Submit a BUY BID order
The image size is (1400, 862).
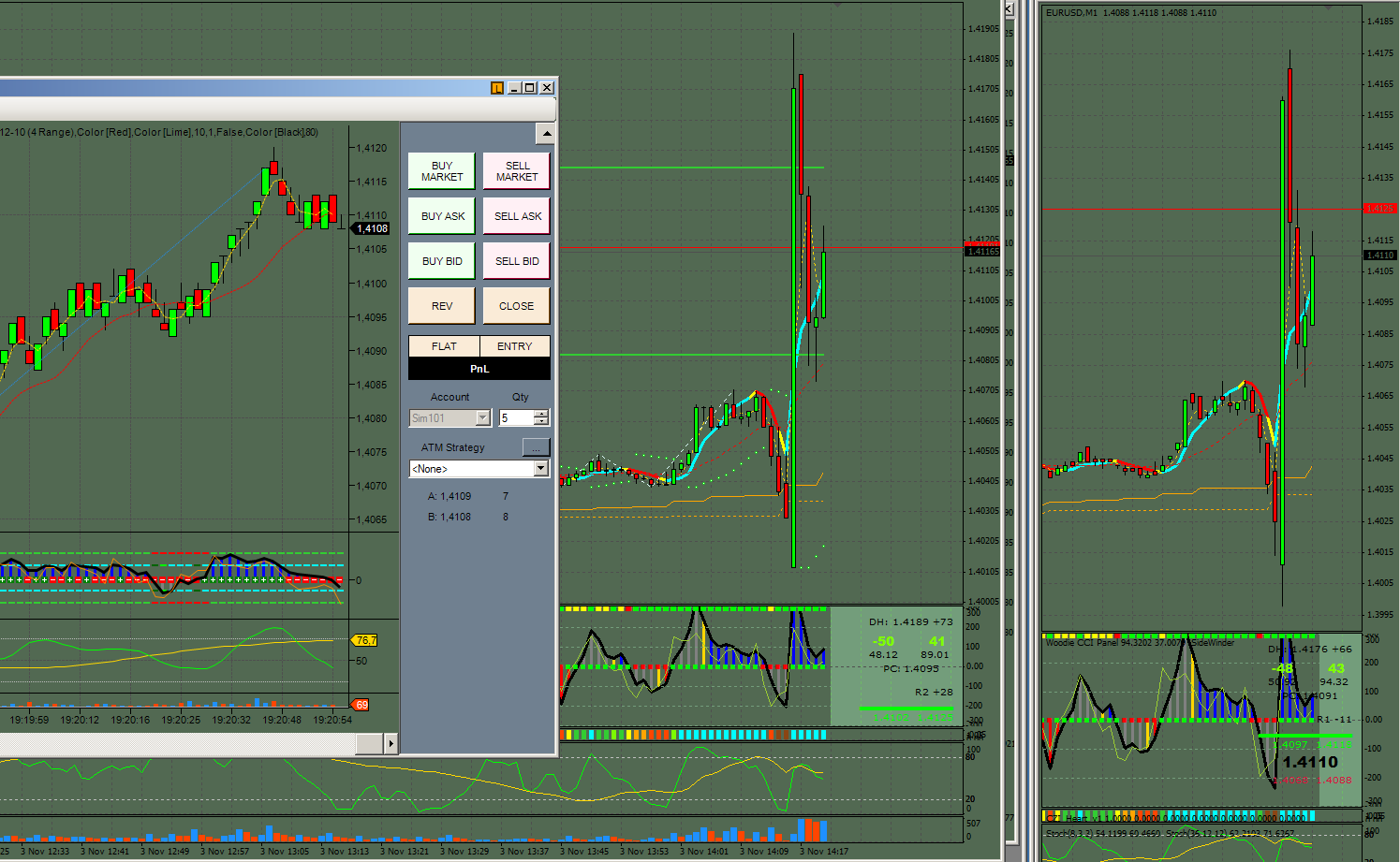click(442, 261)
